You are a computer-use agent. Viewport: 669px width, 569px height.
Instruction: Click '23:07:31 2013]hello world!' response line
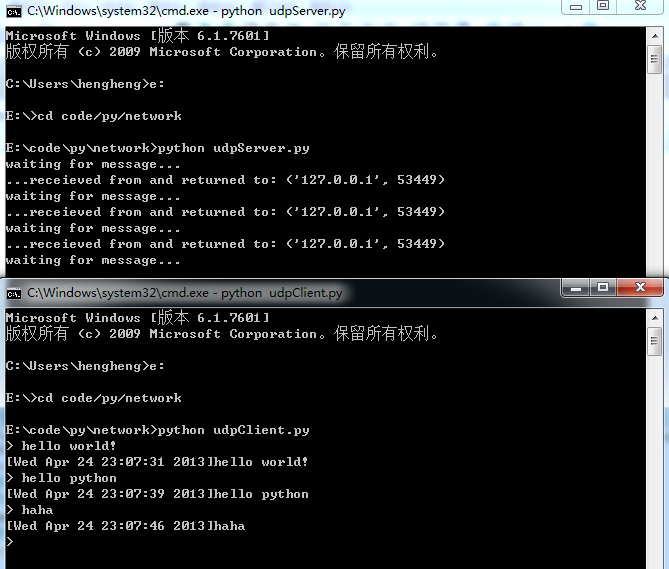(x=157, y=462)
